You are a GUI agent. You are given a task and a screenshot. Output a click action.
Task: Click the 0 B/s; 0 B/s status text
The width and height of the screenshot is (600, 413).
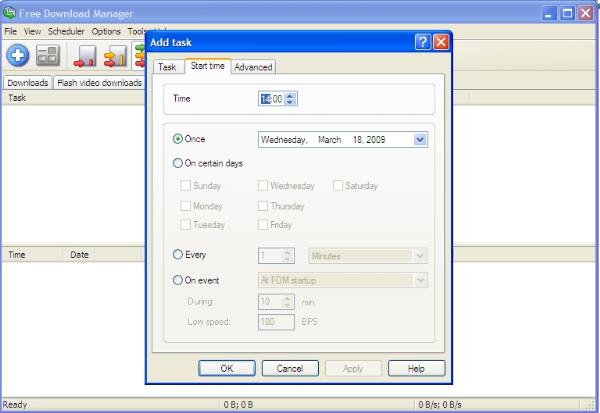(x=440, y=405)
